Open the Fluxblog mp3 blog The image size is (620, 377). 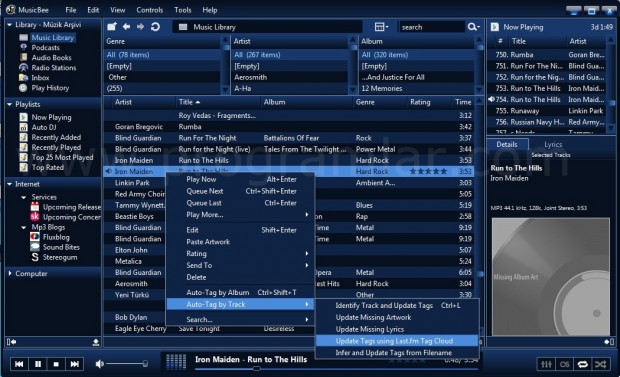(x=56, y=237)
